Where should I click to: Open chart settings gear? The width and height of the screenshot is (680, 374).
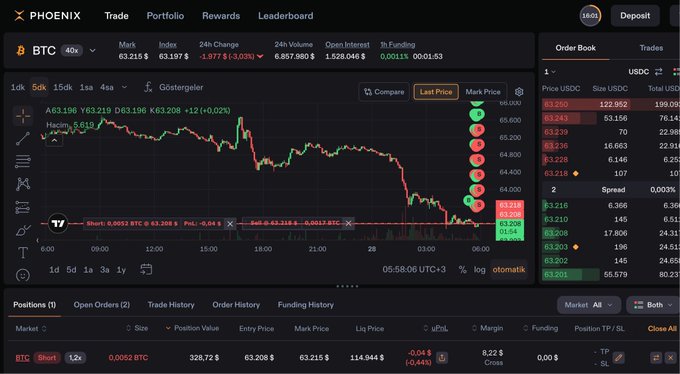click(519, 92)
